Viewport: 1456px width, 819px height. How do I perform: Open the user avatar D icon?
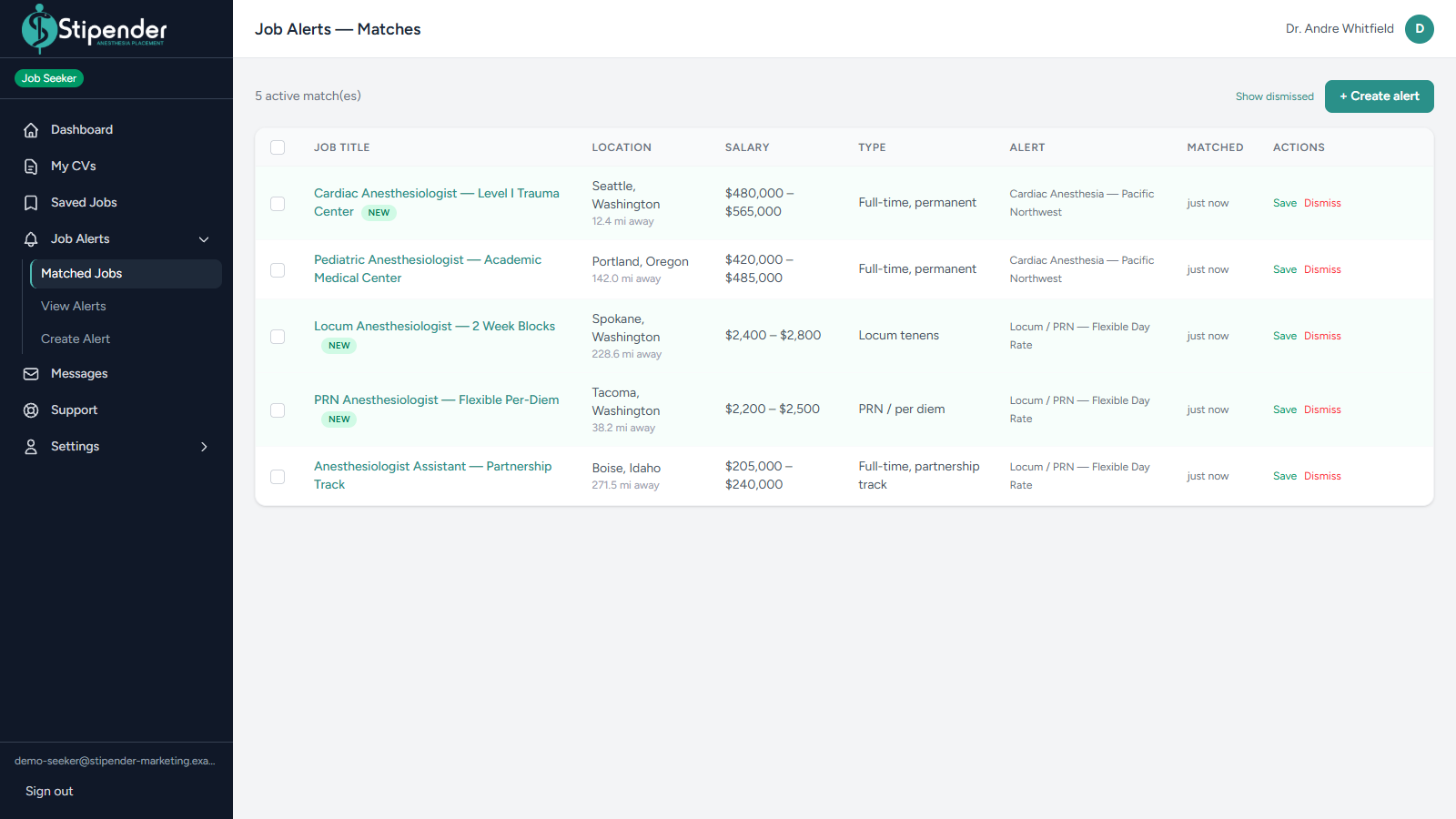coord(1420,29)
